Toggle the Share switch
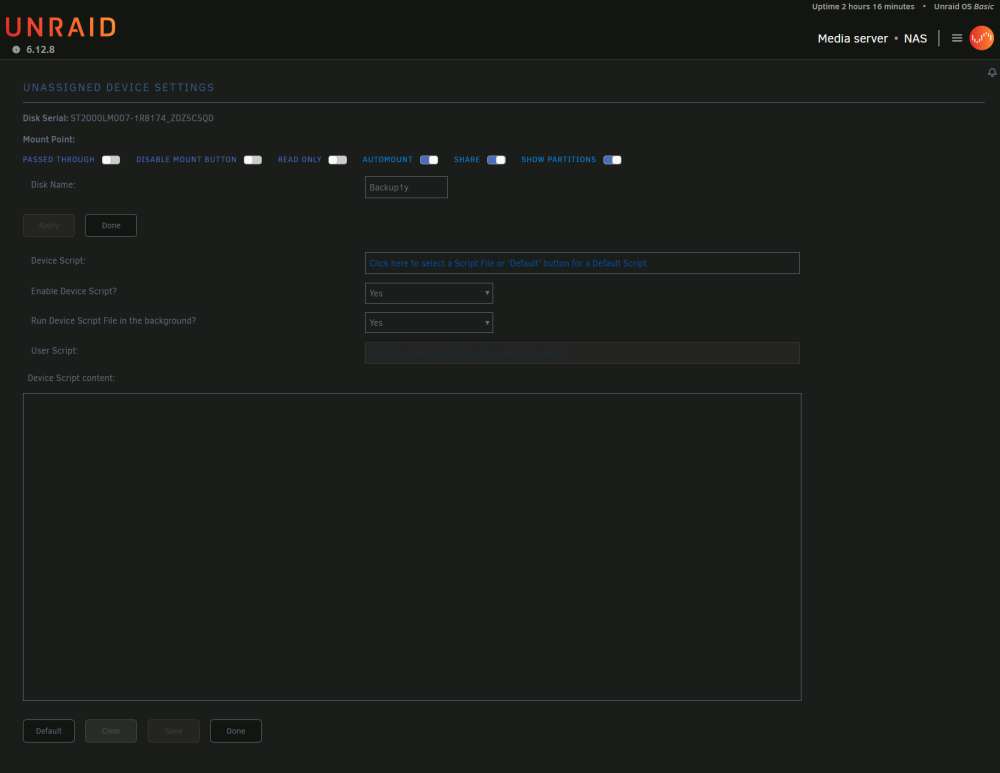 tap(496, 159)
